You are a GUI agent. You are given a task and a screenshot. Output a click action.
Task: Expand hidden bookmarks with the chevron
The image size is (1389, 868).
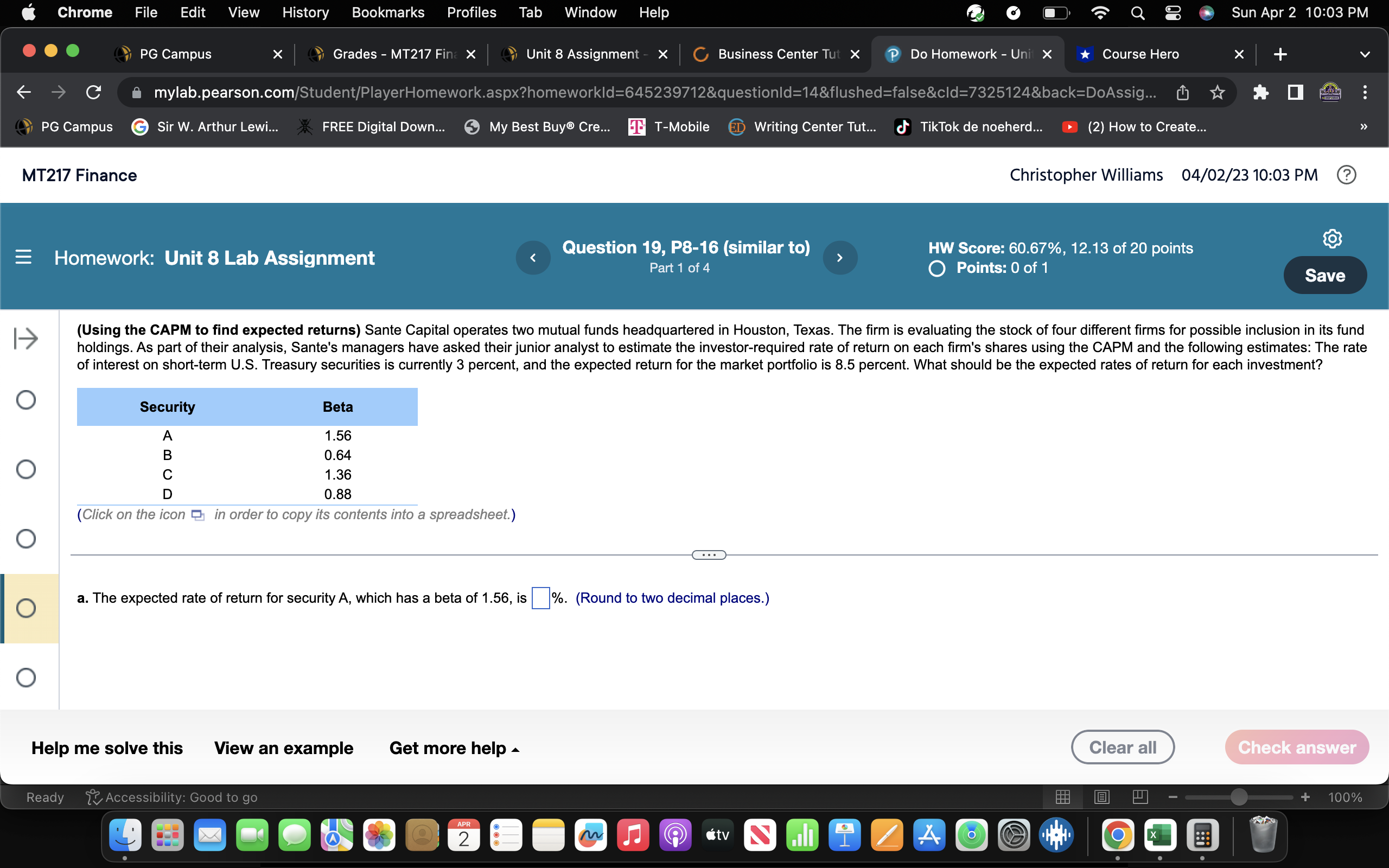tap(1363, 126)
